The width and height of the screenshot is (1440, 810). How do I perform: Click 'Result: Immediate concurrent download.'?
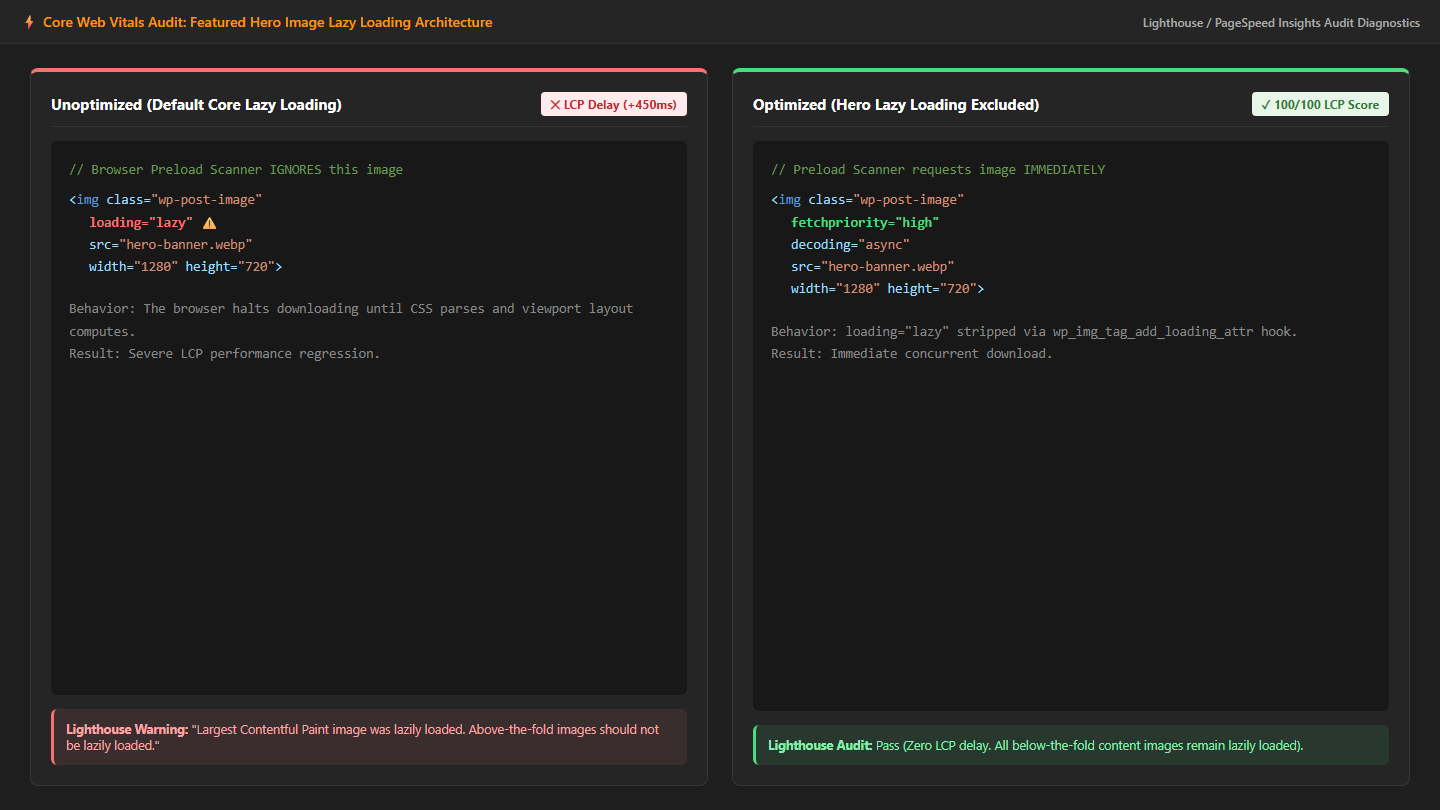912,354
